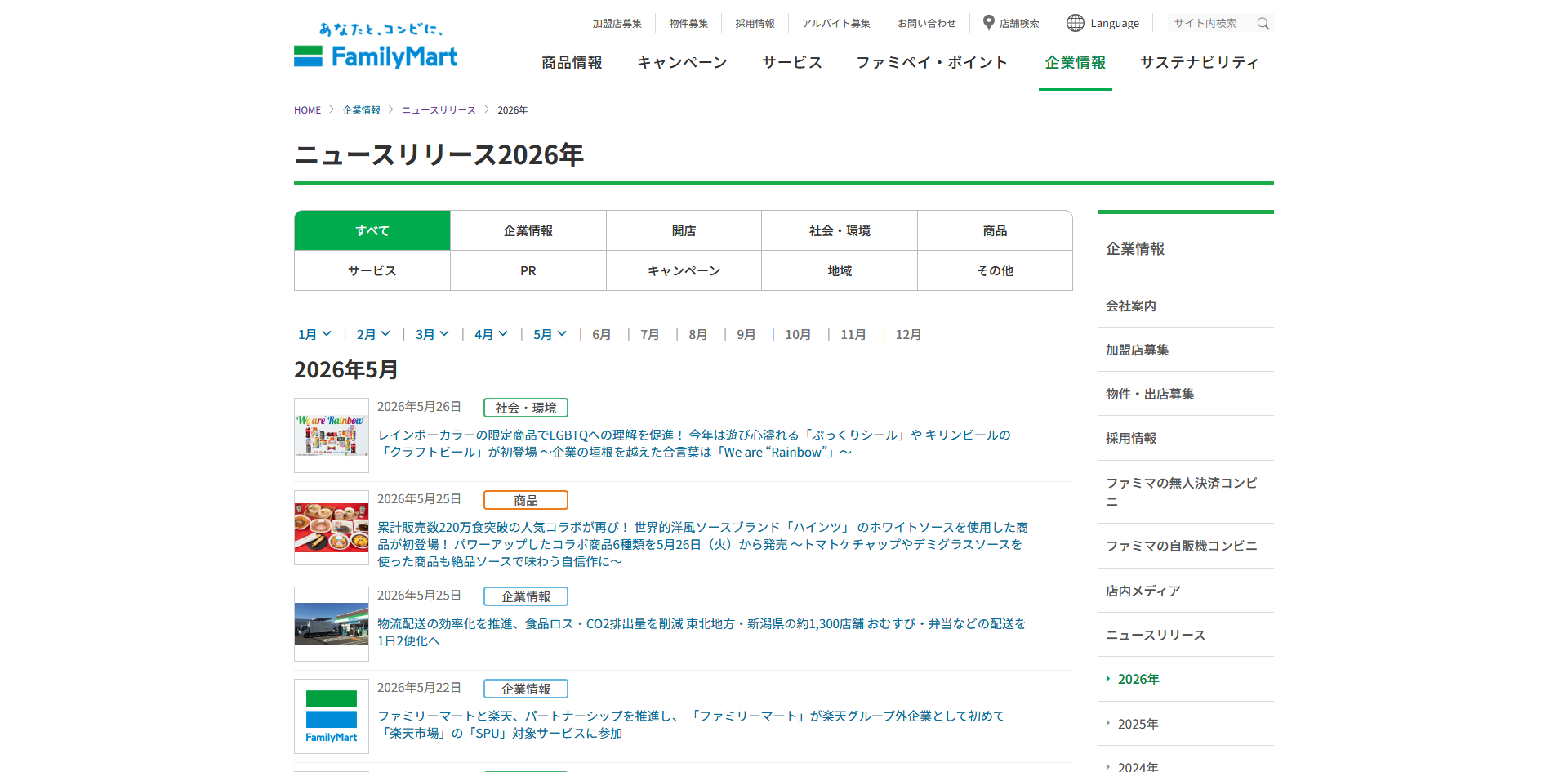
Task: Select the 商品 category tab
Action: (x=995, y=230)
